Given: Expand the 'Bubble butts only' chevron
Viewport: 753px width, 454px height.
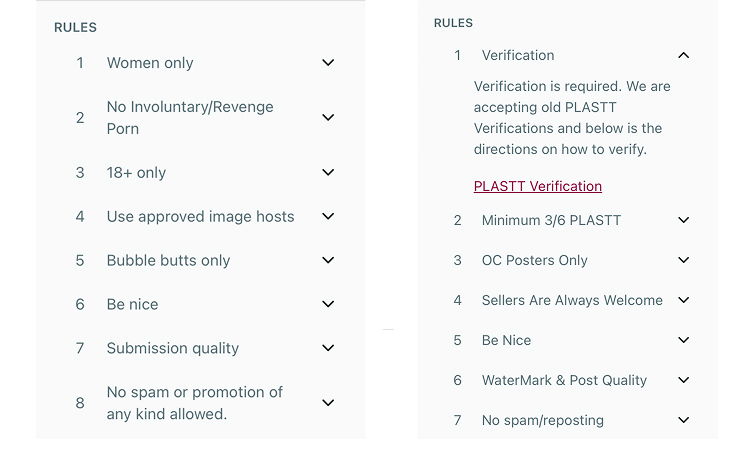Looking at the screenshot, I should pyautogui.click(x=328, y=261).
